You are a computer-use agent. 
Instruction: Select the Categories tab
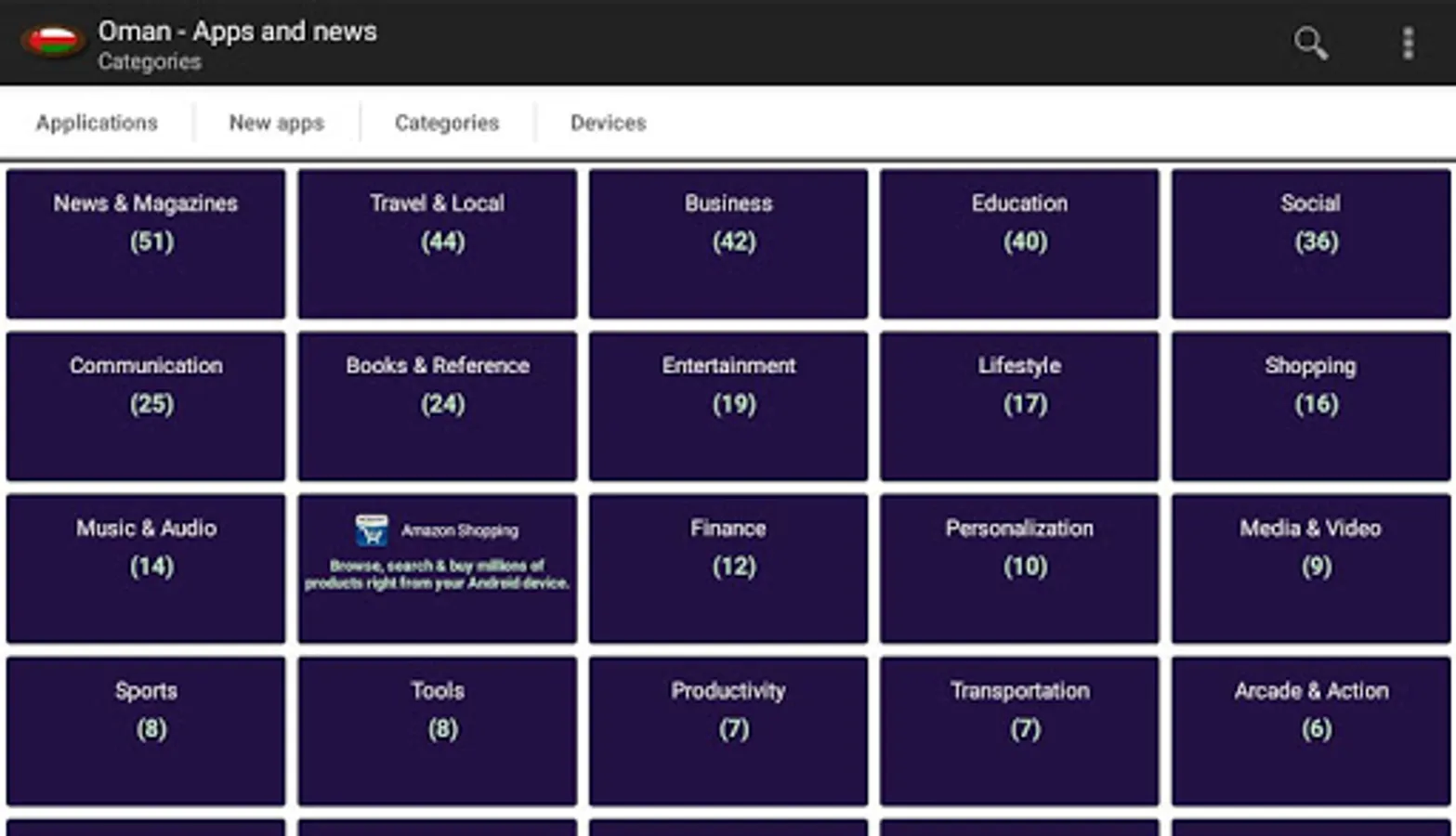447,123
